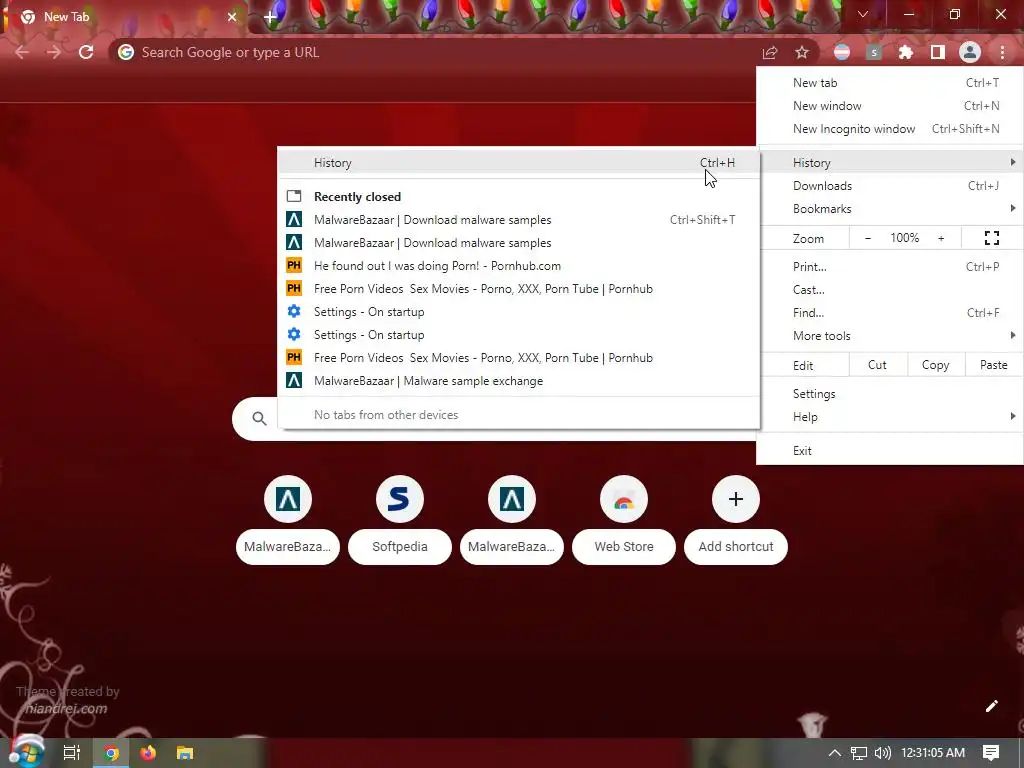Open the notification center icon

pyautogui.click(x=991, y=753)
